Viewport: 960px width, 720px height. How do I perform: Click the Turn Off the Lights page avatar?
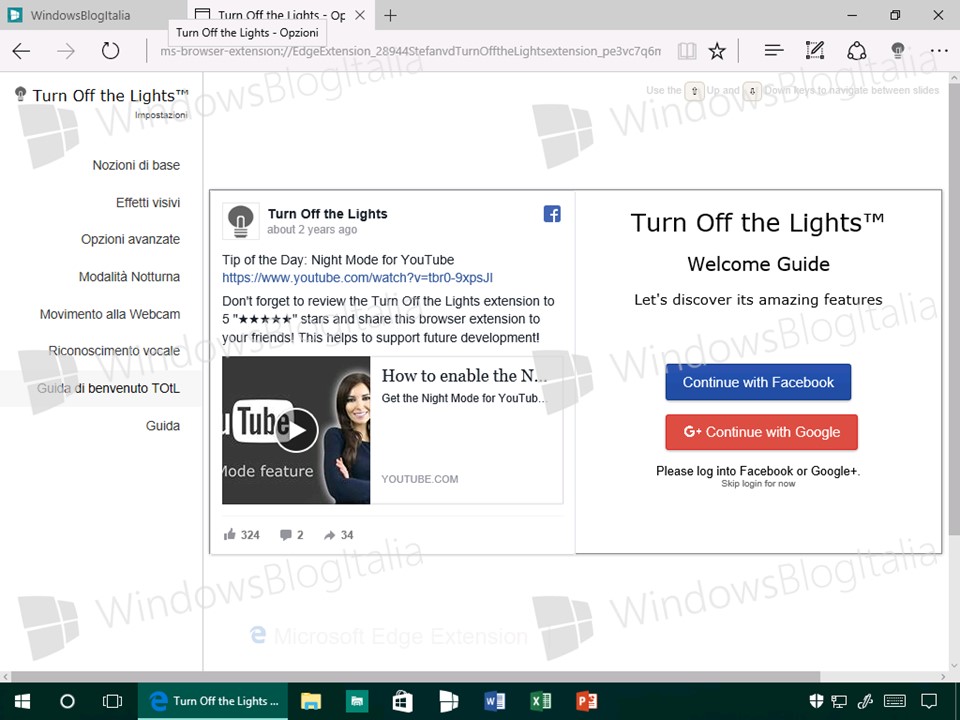coord(240,221)
